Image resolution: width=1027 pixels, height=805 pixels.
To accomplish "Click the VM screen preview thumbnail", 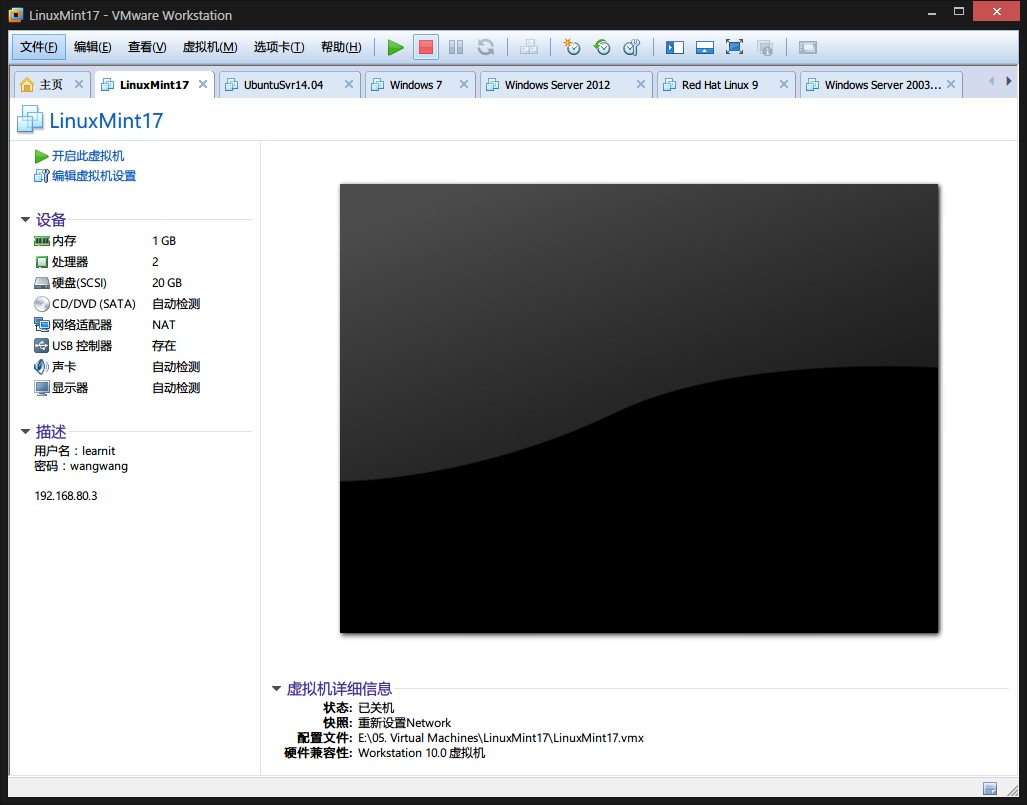I will pos(639,408).
